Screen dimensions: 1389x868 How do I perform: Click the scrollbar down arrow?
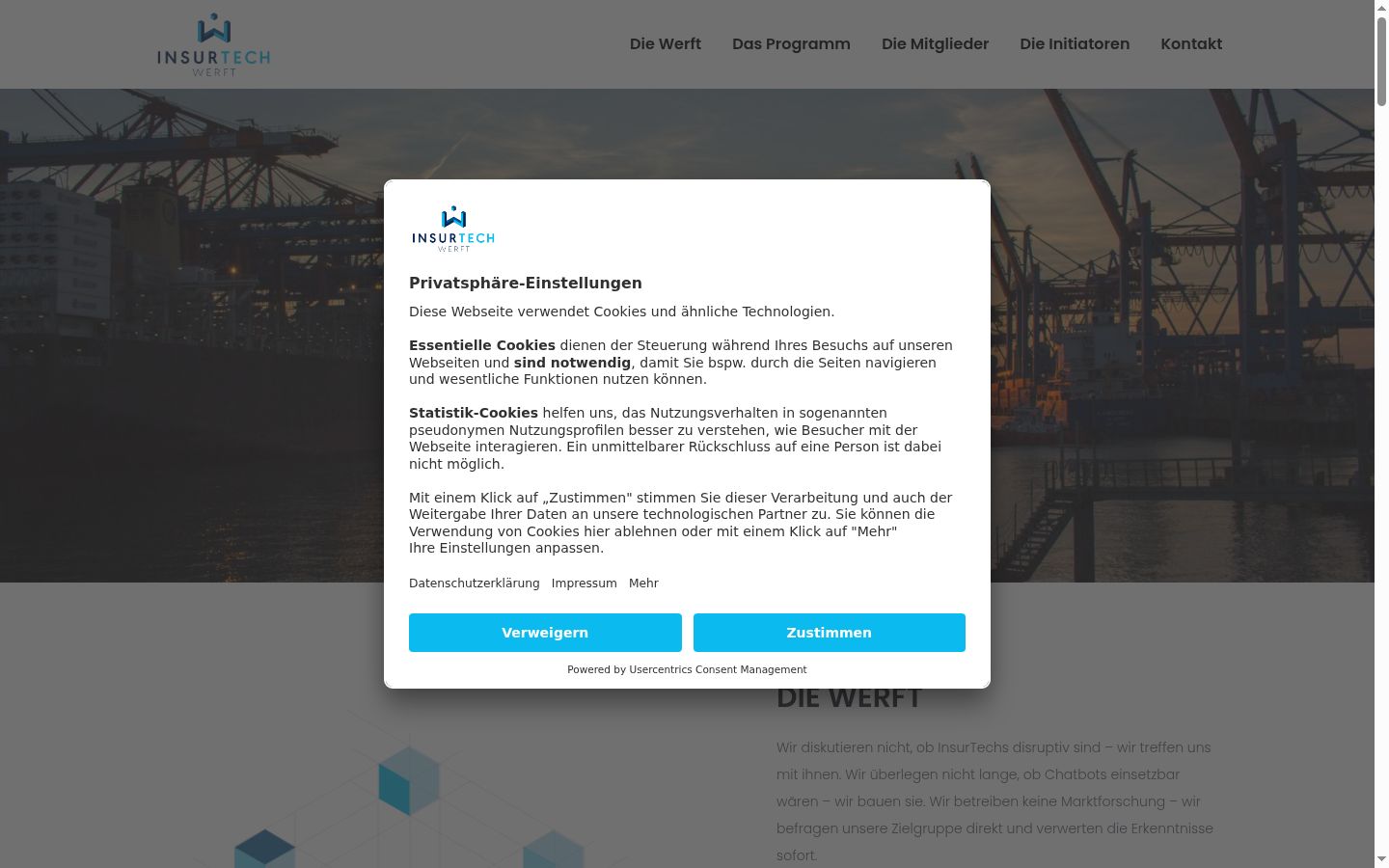click(x=1381, y=859)
